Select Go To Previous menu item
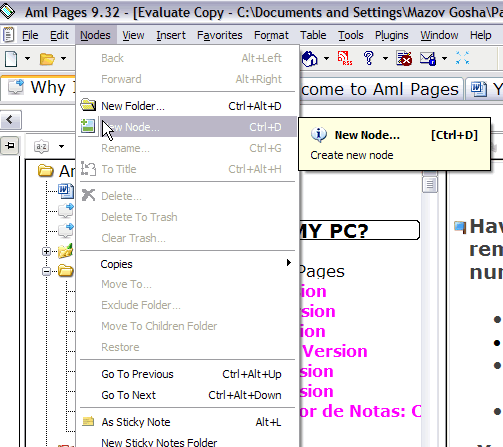503x447 pixels. click(188, 374)
